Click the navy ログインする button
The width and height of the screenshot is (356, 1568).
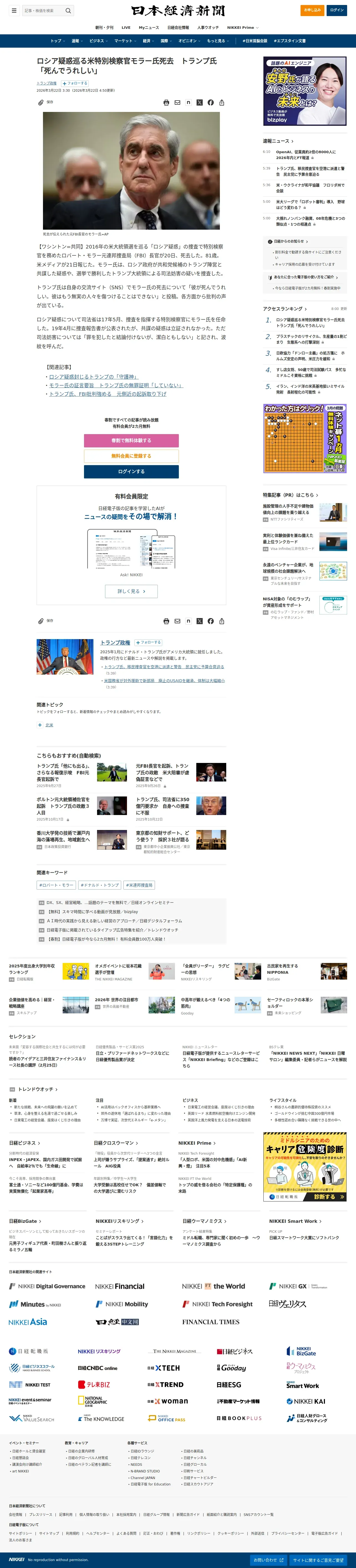(131, 472)
